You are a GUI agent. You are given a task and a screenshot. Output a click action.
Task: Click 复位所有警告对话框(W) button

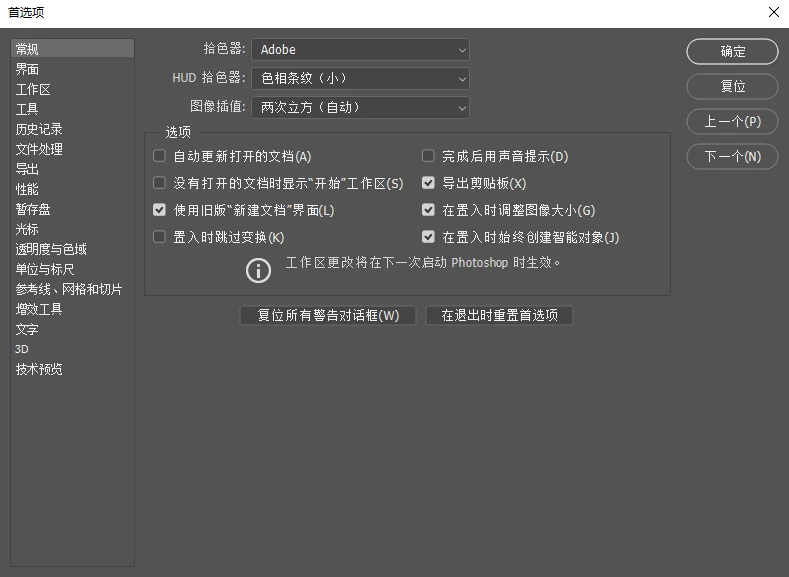[328, 315]
